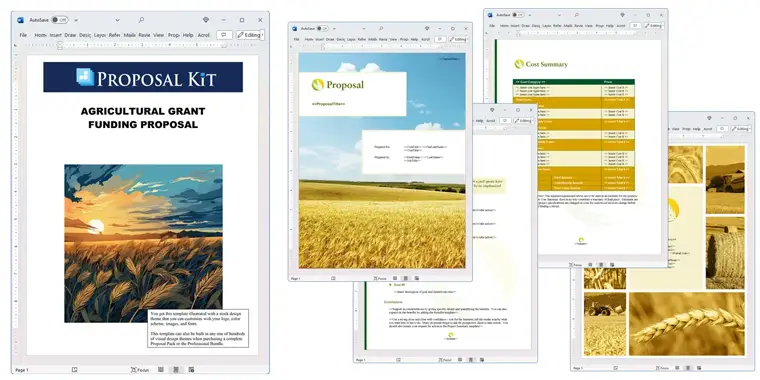Open the File menu in the Cost Summary window
The image size is (760, 380).
click(492, 25)
